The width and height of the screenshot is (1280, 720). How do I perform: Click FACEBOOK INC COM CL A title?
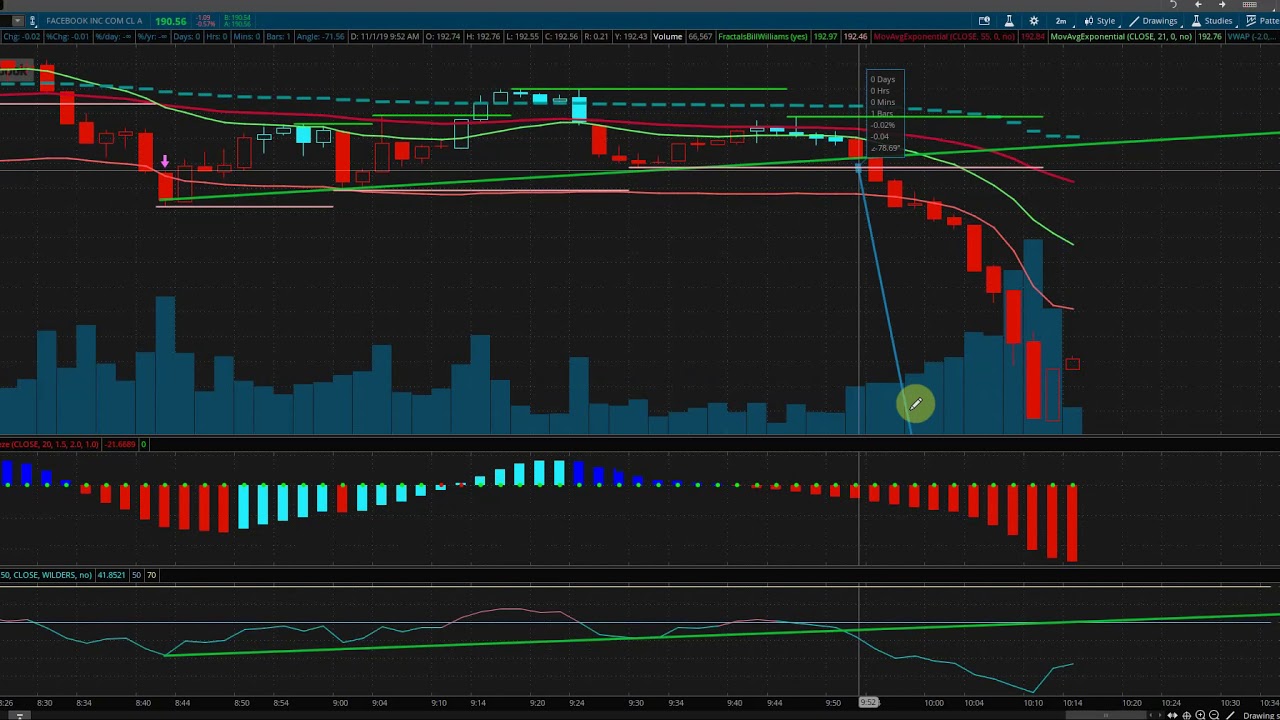pos(94,21)
